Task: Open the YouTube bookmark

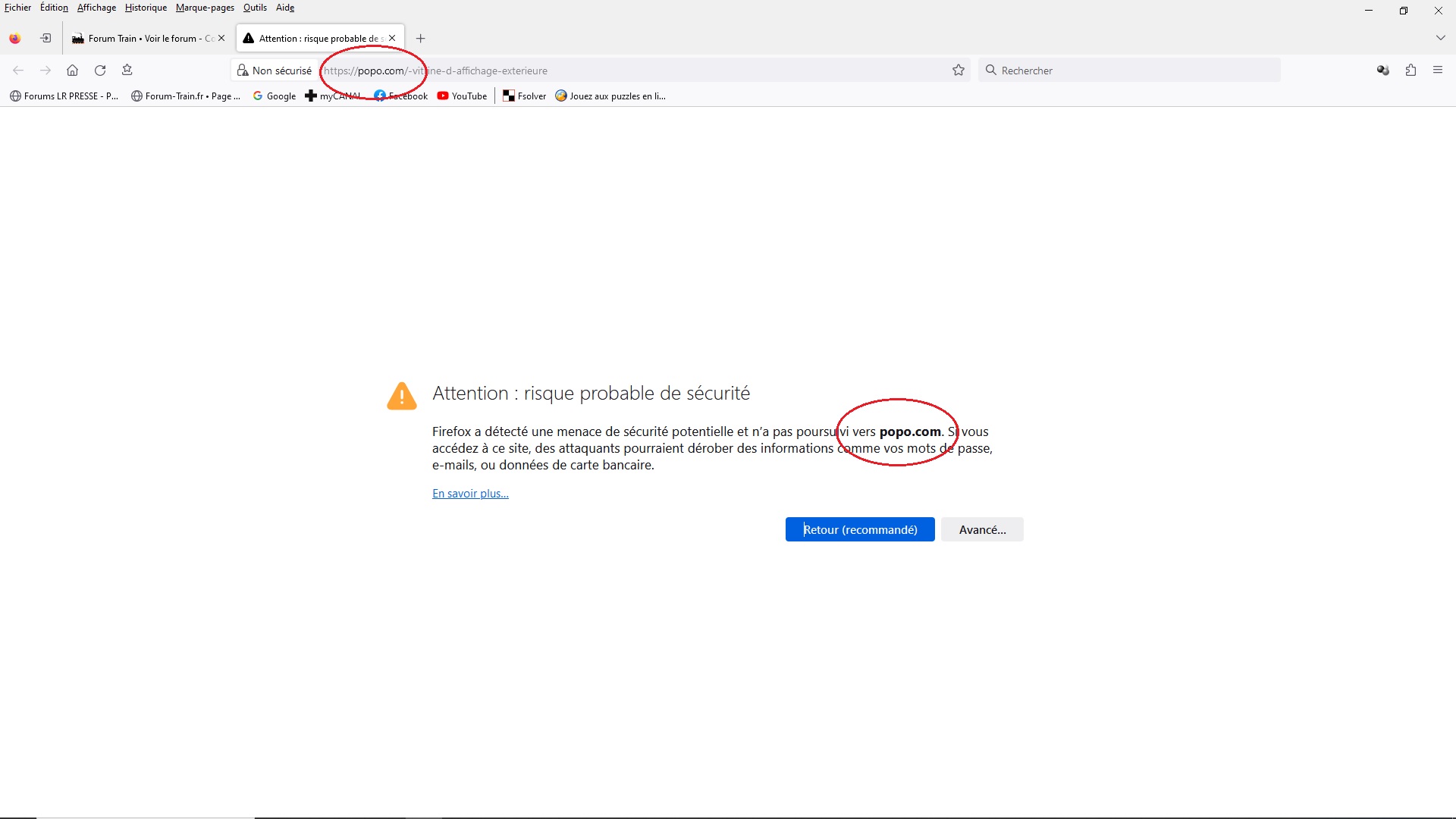Action: [x=463, y=96]
